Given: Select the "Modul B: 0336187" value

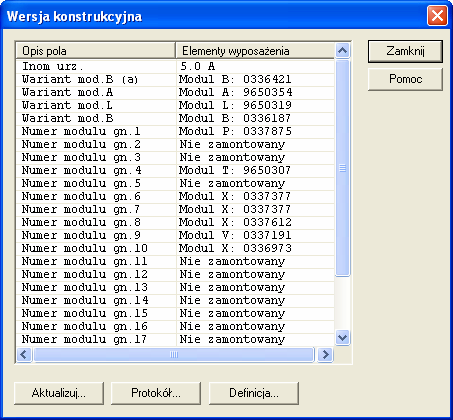Looking at the screenshot, I should 255,118.
